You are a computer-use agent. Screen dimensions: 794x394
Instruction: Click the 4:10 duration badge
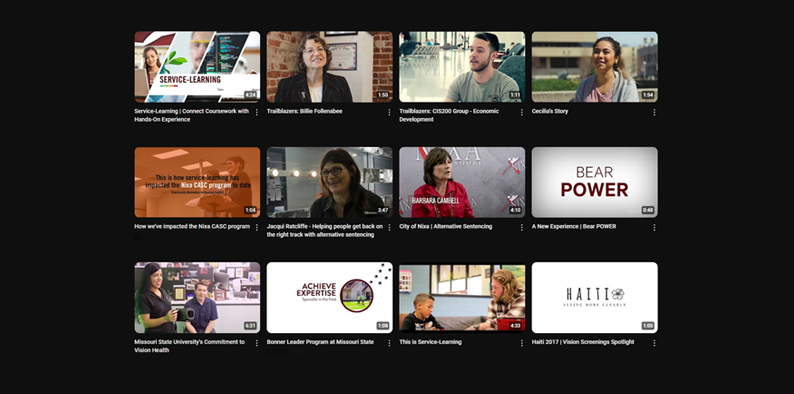tap(515, 210)
